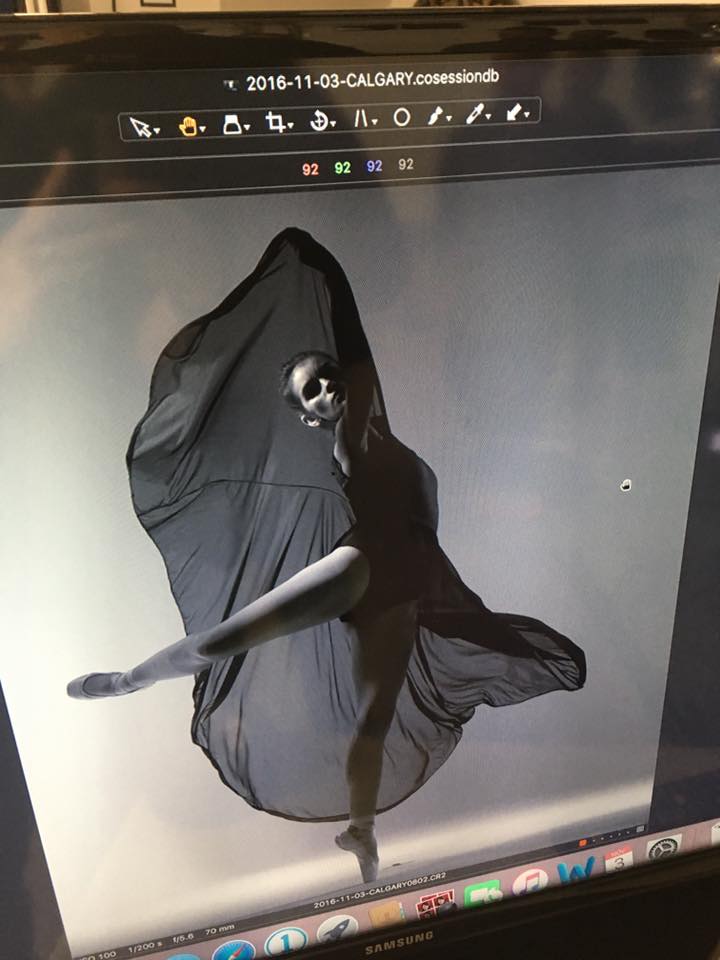Click the 1/200 s shutter speed value

pyautogui.click(x=144, y=946)
